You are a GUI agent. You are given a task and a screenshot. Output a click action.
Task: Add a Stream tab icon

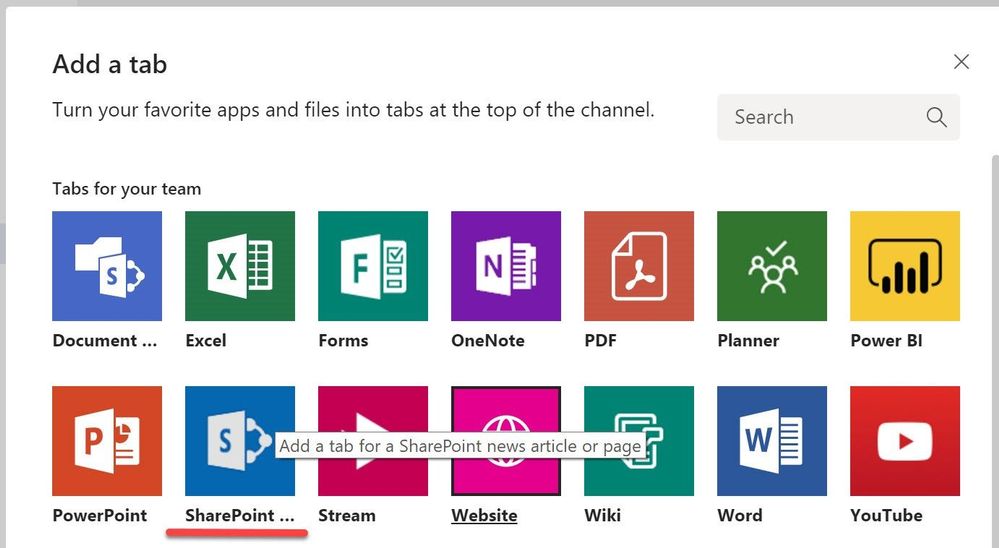click(373, 441)
